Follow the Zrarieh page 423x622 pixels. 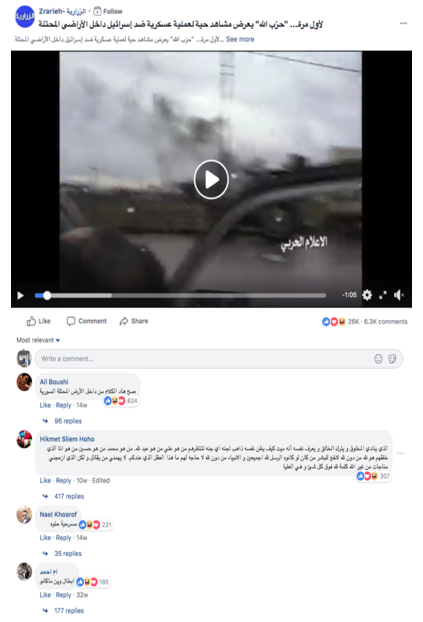click(108, 11)
